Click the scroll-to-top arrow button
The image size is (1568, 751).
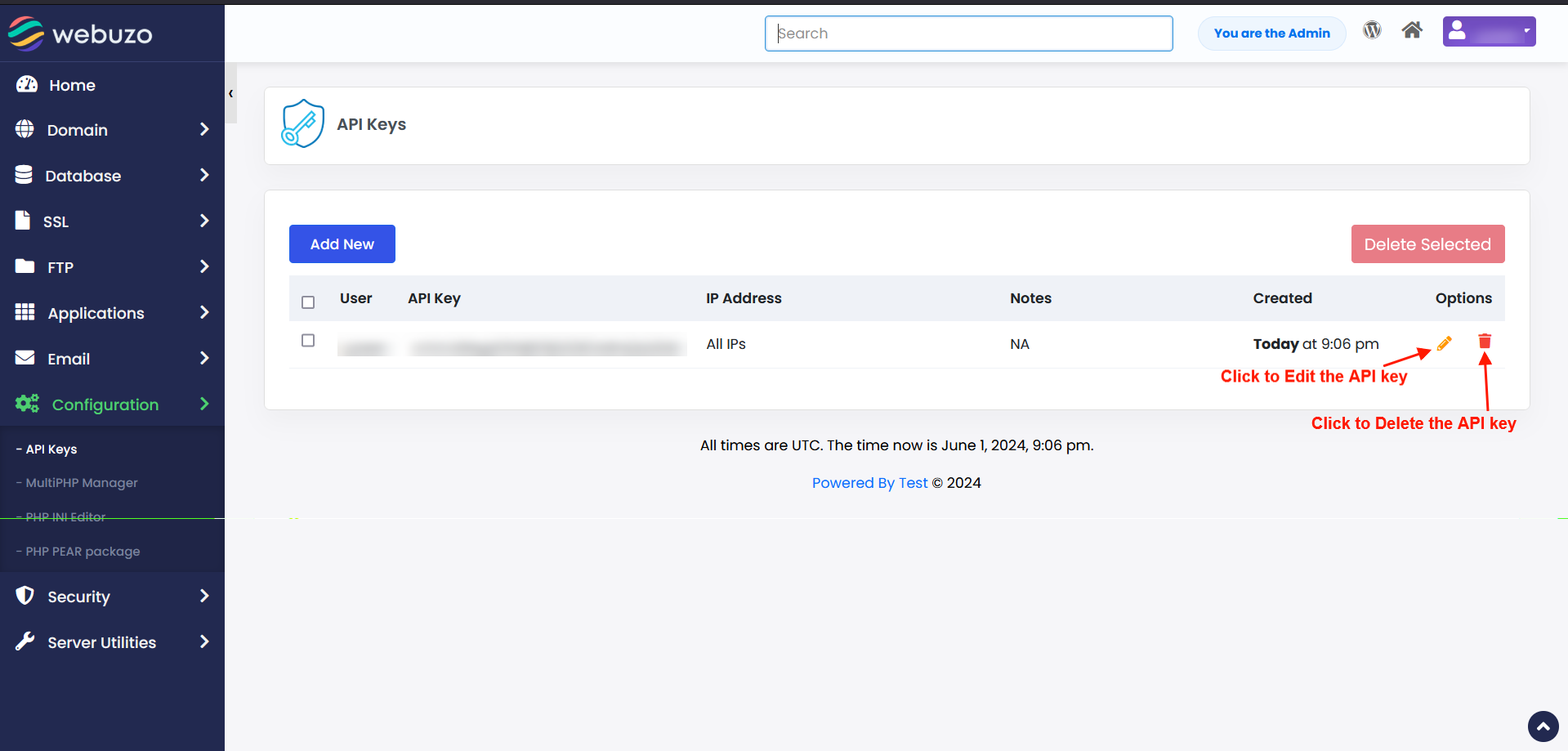pyautogui.click(x=1543, y=726)
